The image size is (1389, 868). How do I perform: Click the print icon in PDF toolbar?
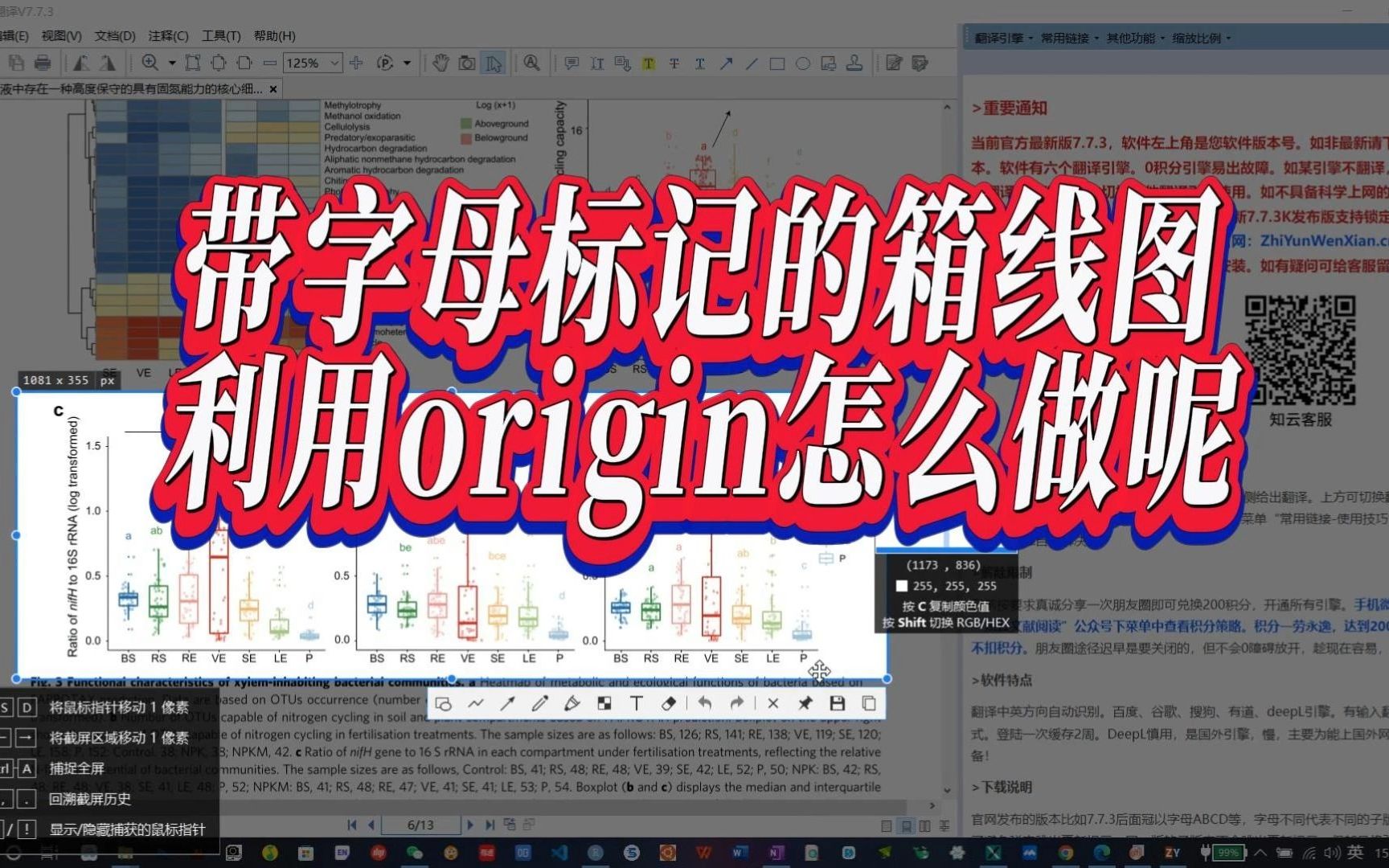click(x=43, y=63)
